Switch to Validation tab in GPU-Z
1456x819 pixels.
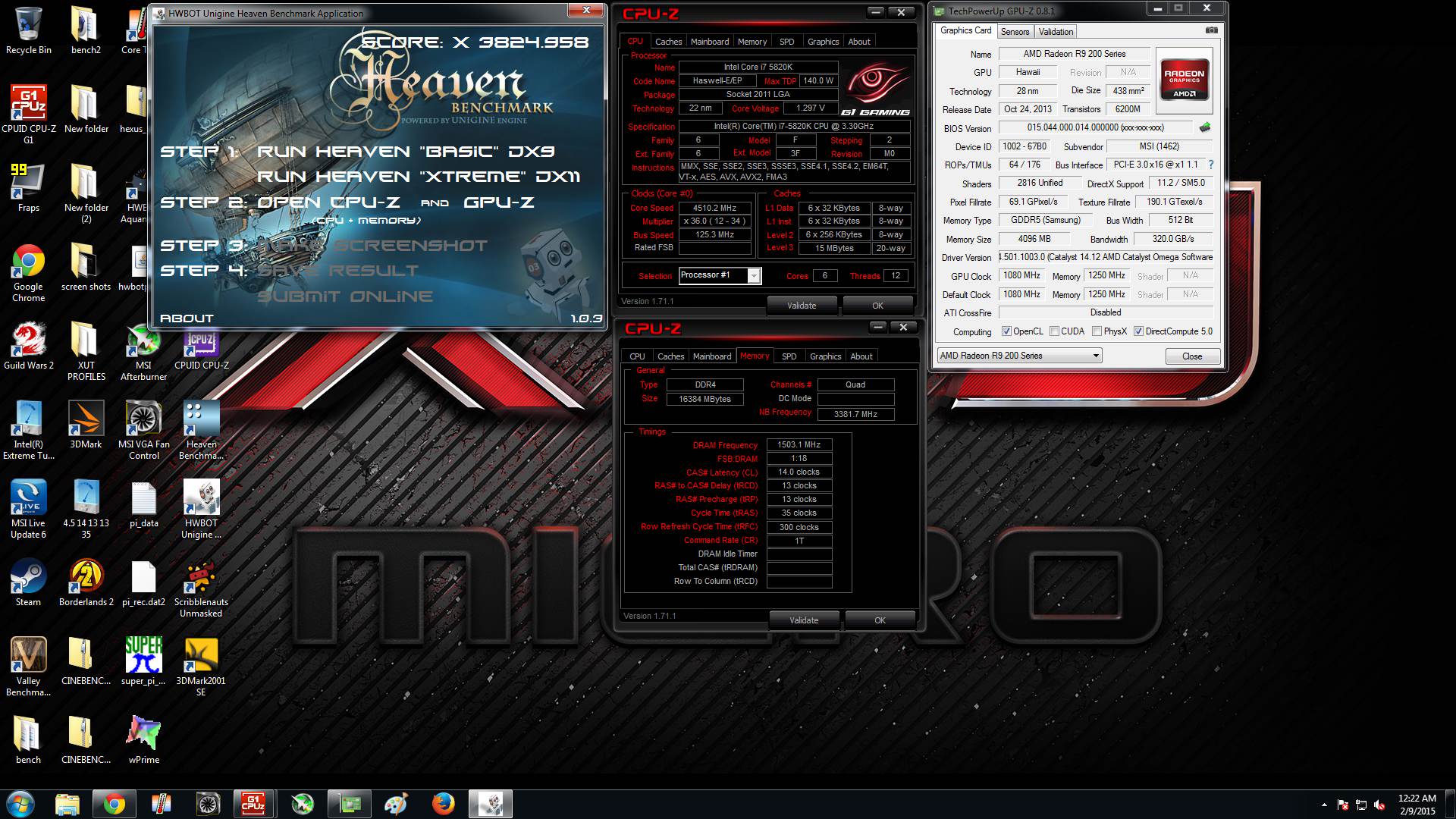pos(1056,32)
